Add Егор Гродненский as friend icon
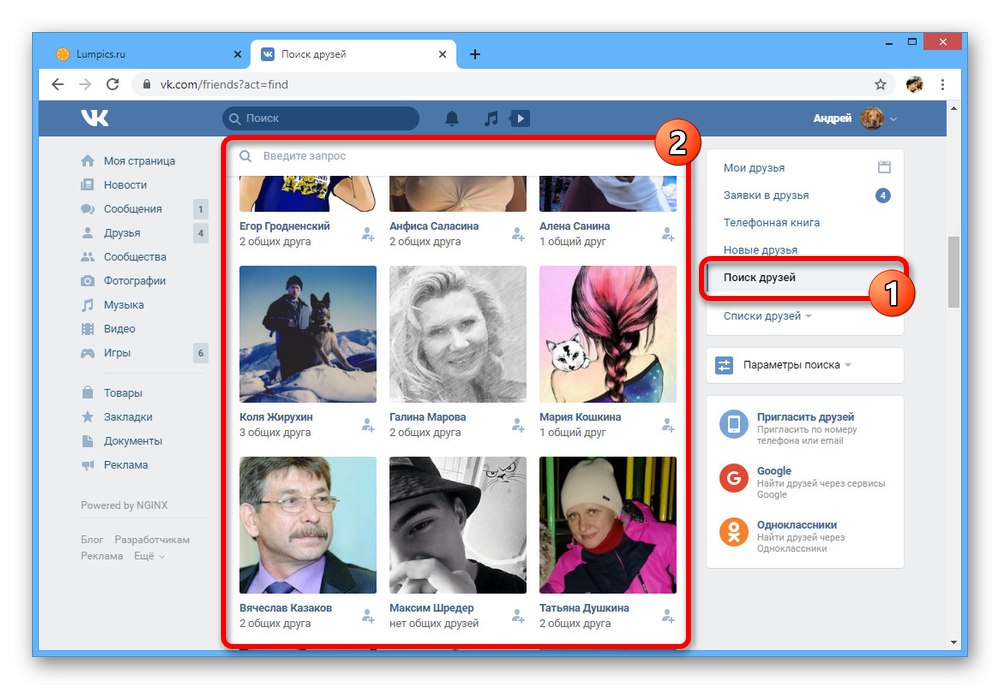Screen dimensions: 1000x689 pos(368,234)
